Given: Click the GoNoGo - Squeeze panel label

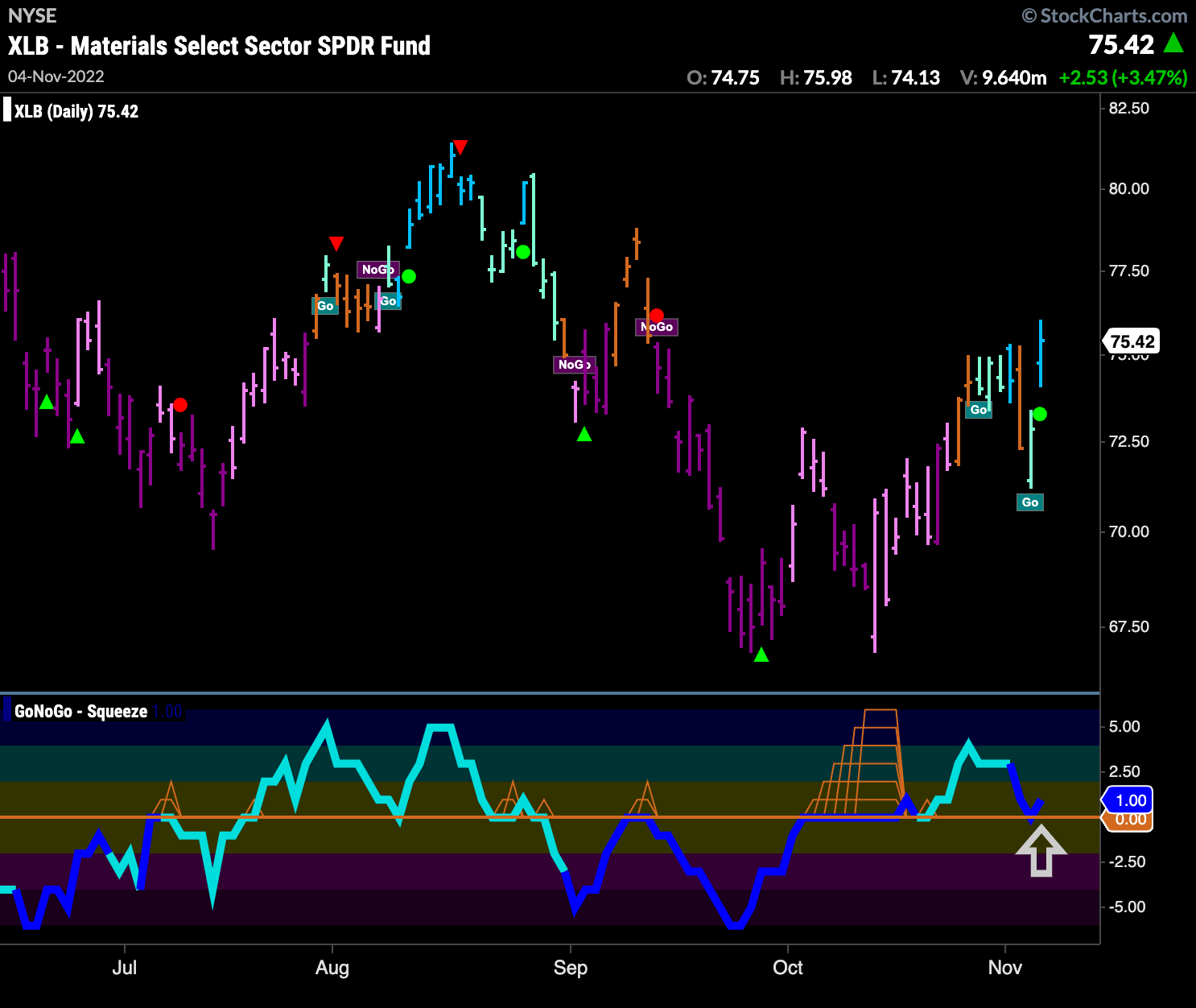Looking at the screenshot, I should pyautogui.click(x=80, y=712).
